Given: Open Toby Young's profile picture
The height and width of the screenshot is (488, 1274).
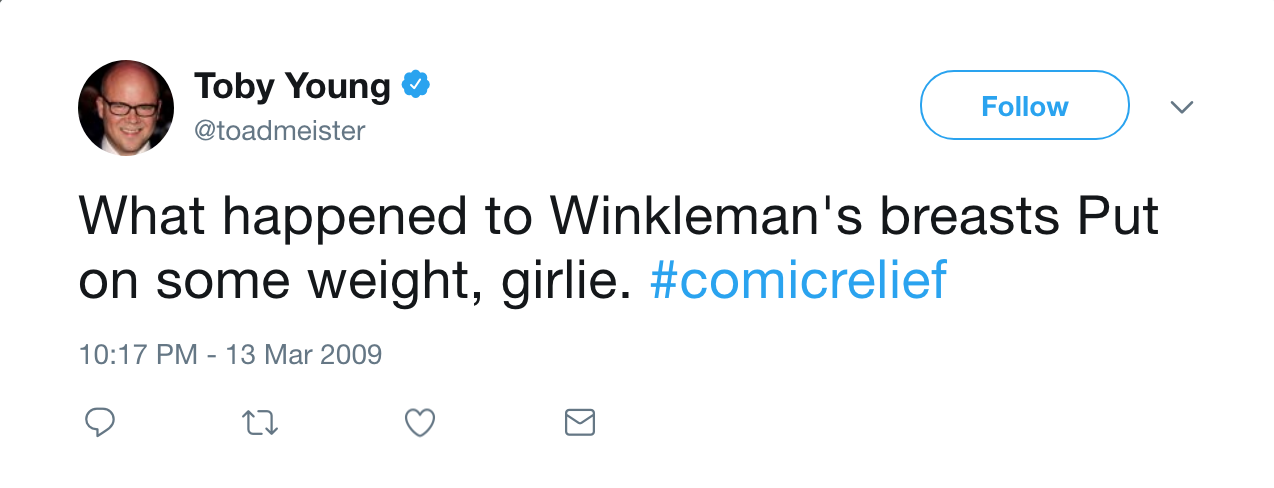Looking at the screenshot, I should coord(126,108).
